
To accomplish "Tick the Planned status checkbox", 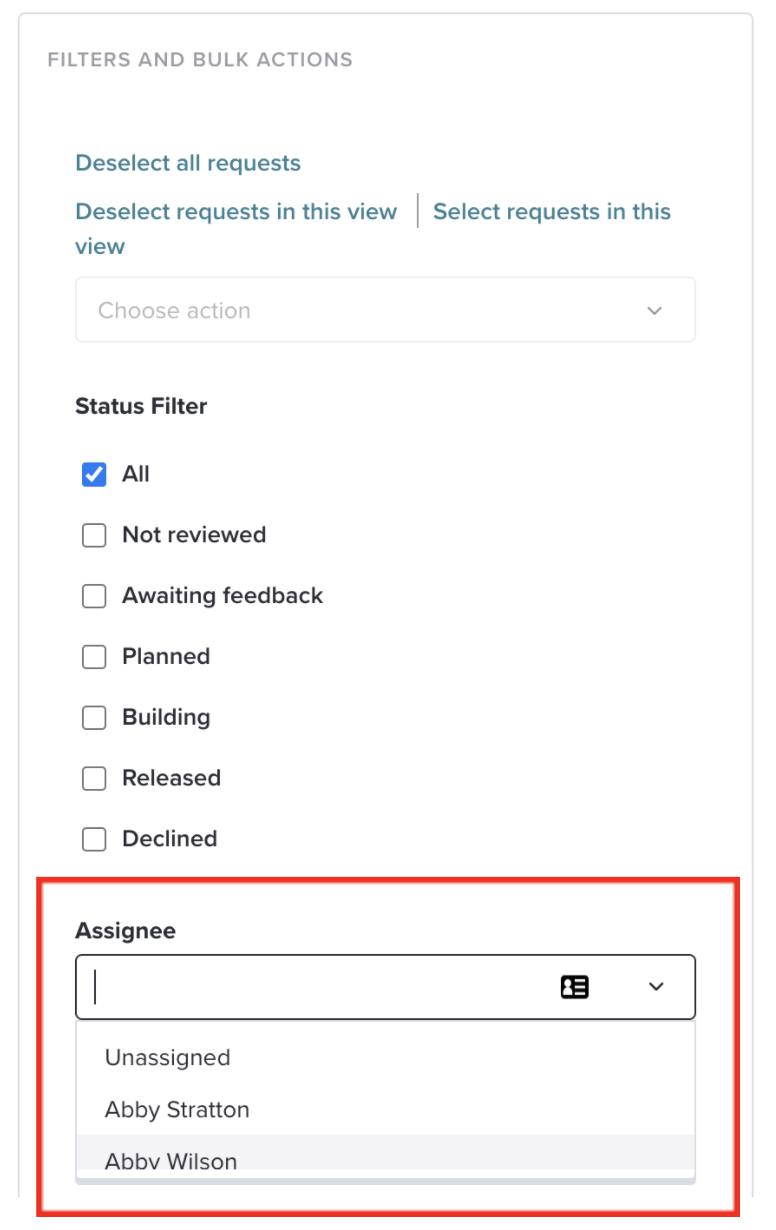I will pos(94,657).
